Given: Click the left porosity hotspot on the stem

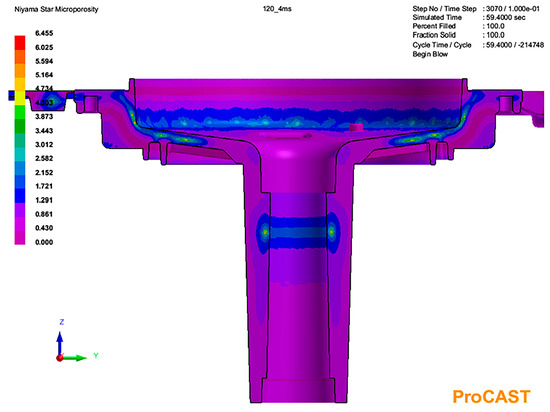Looking at the screenshot, I should (265, 232).
